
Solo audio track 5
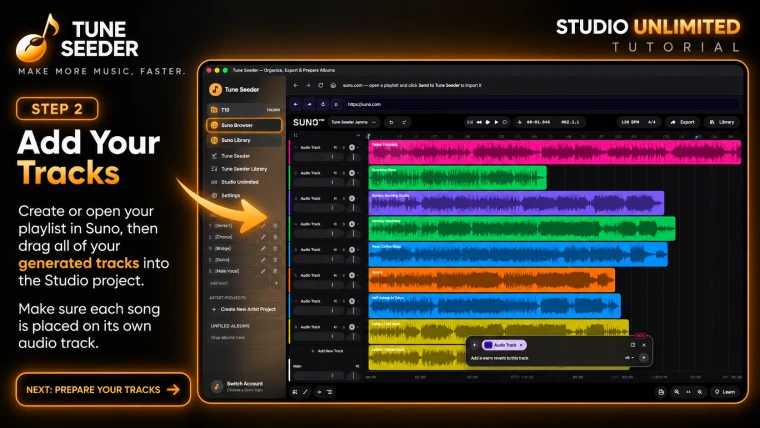(344, 250)
